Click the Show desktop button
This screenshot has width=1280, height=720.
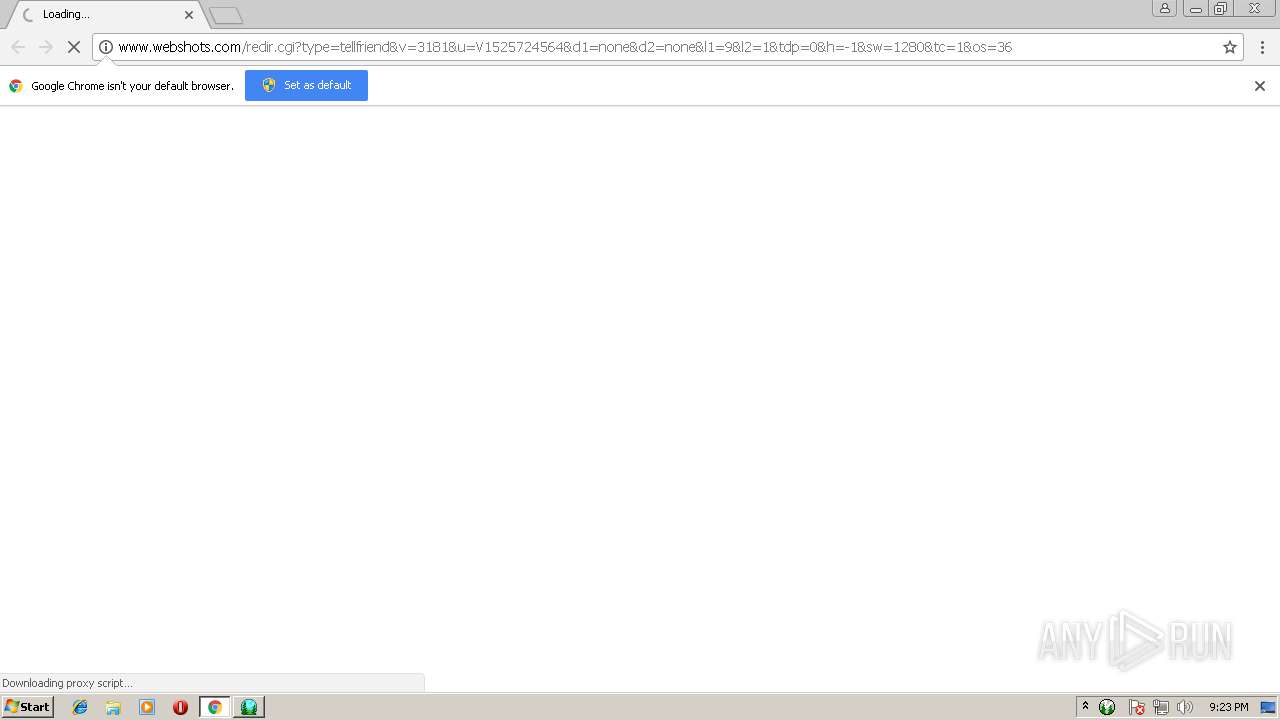[1268, 707]
